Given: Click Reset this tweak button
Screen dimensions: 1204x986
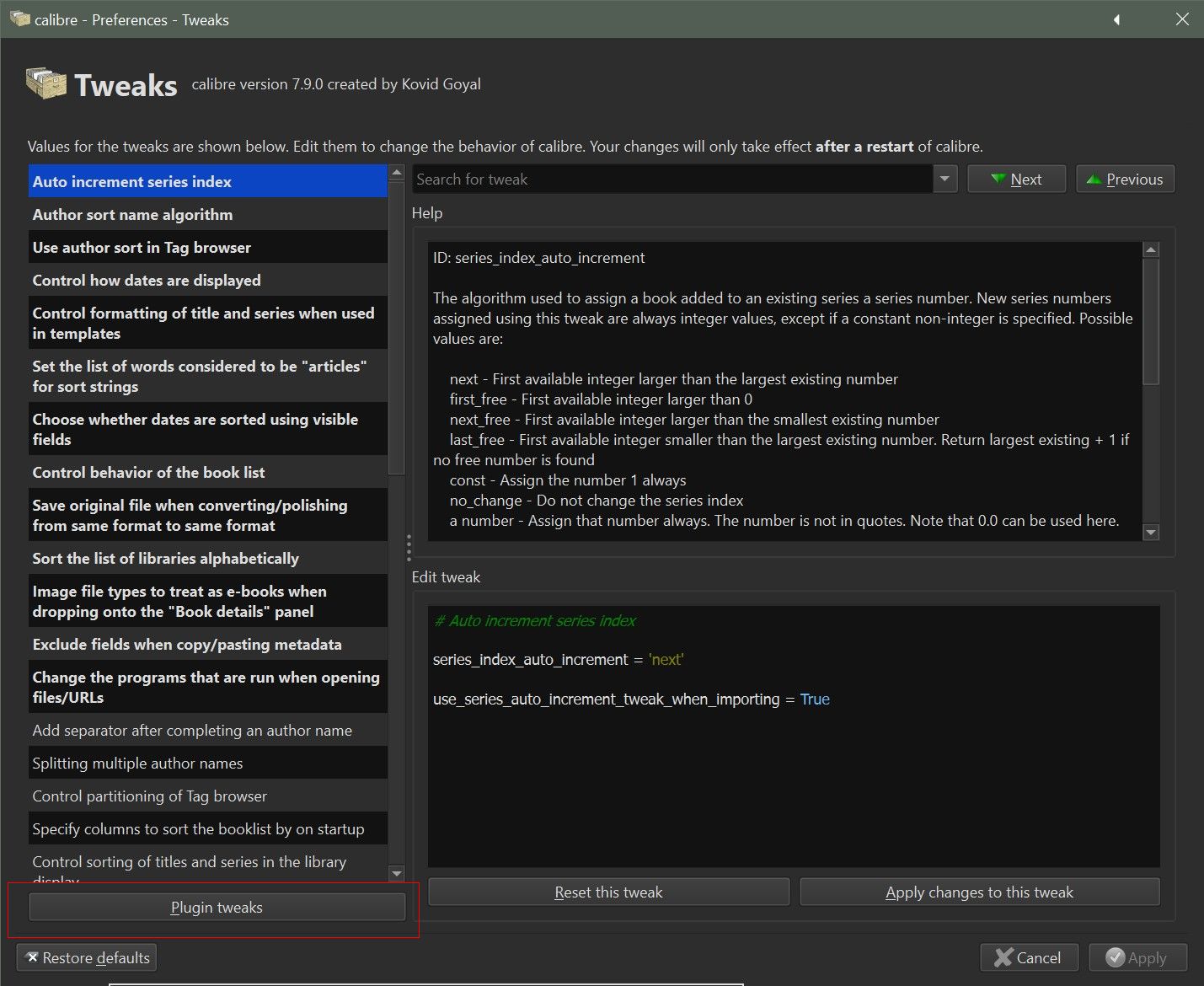Looking at the screenshot, I should [x=608, y=892].
